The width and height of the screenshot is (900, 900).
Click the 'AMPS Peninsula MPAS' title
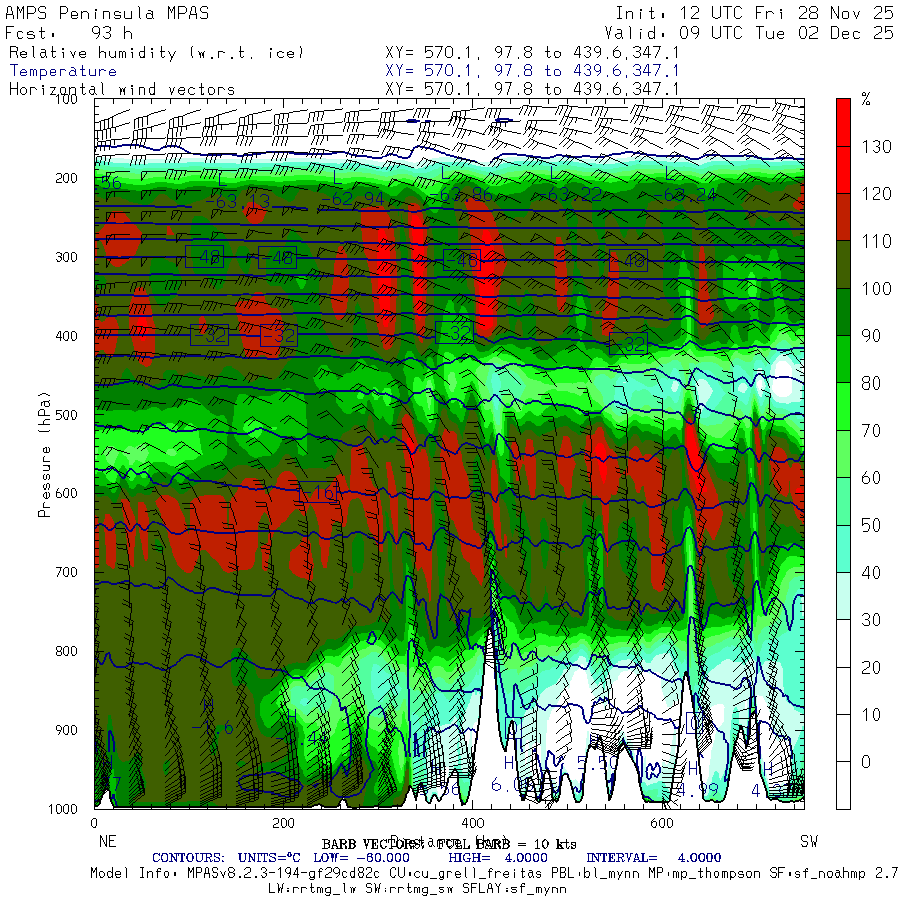click(x=107, y=13)
